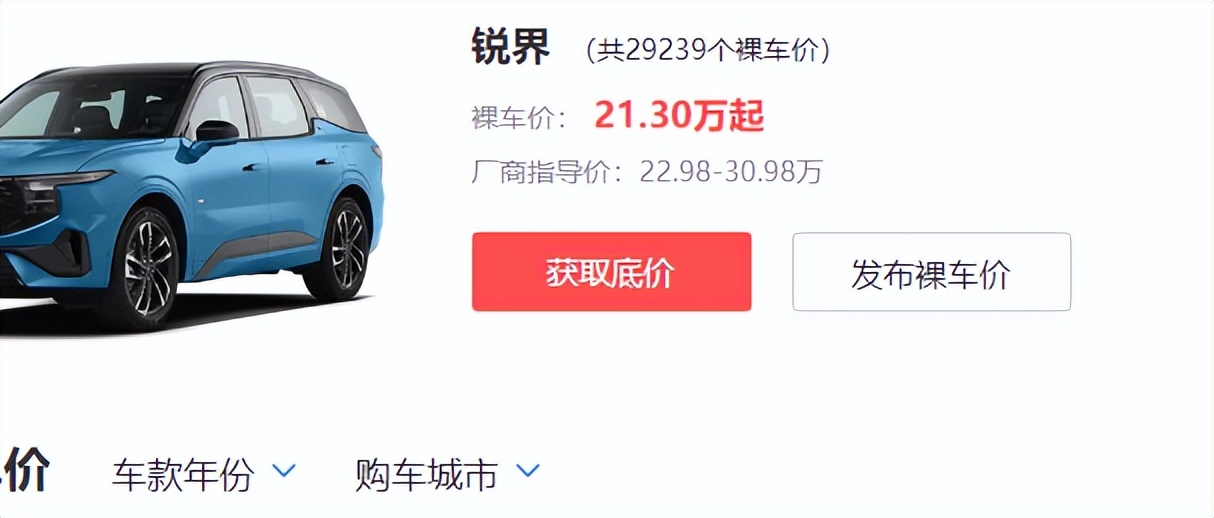Click the red 获取底价 button
The image size is (1214, 518).
(x=611, y=272)
